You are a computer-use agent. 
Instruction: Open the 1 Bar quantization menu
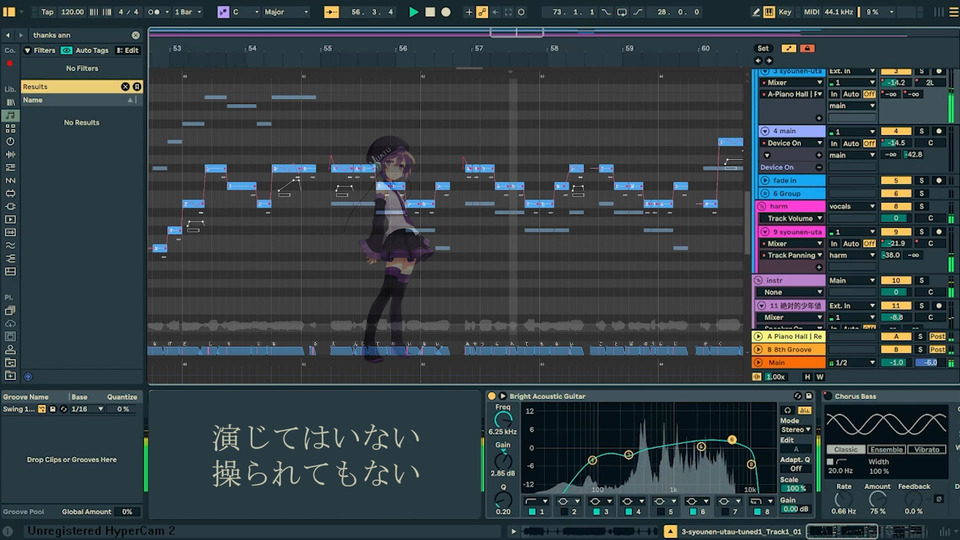pyautogui.click(x=187, y=12)
